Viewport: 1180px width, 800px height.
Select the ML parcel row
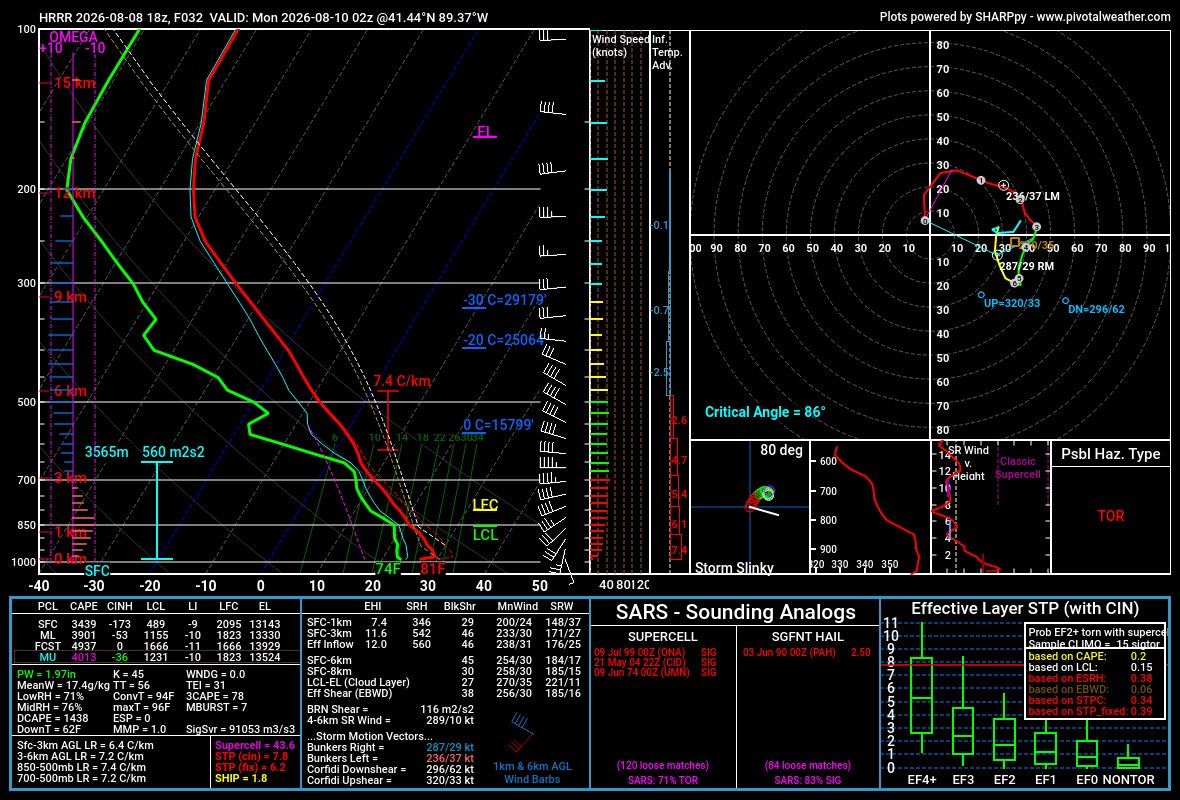pyautogui.click(x=156, y=635)
